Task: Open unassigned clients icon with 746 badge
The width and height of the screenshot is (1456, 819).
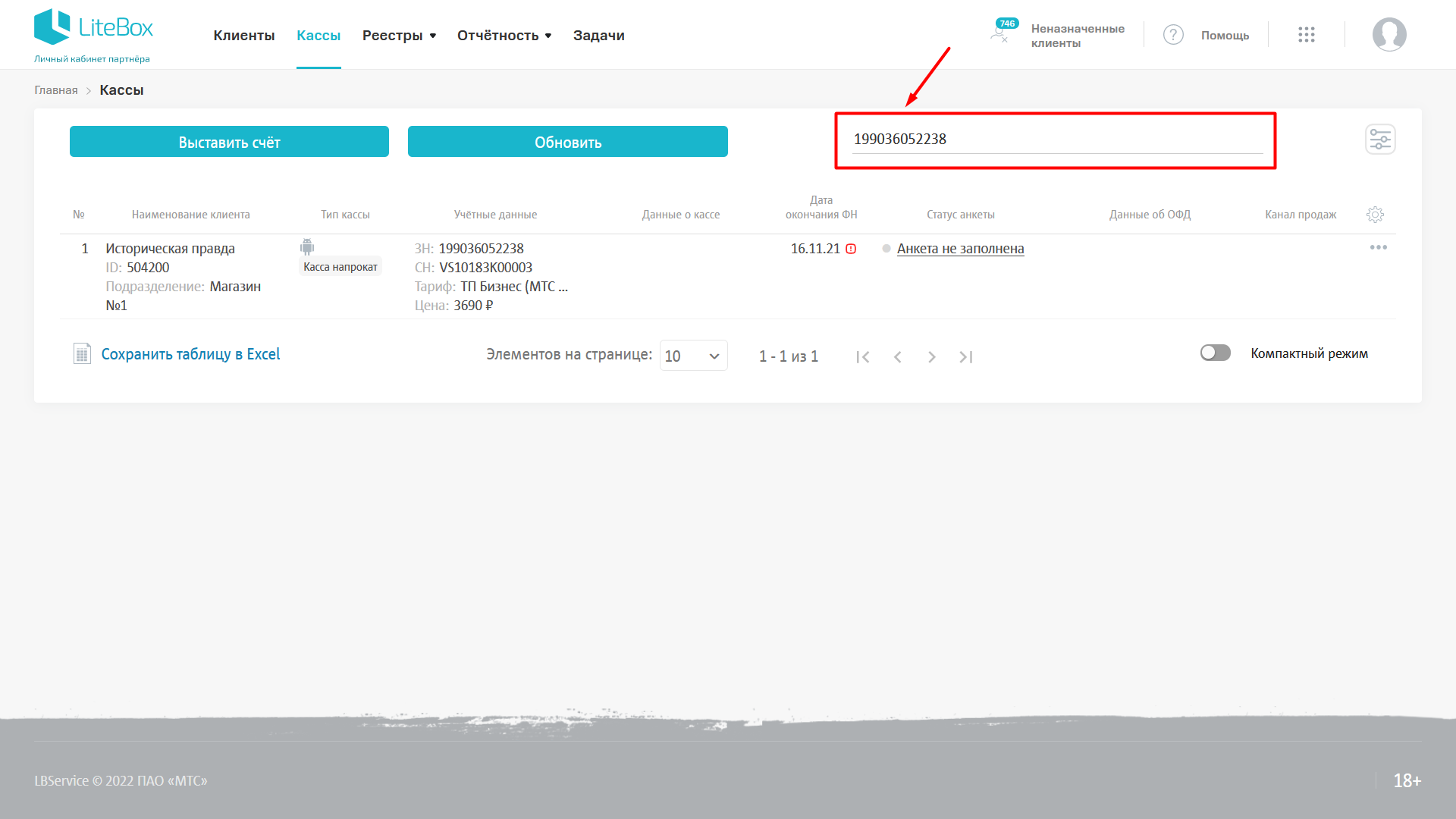Action: (1005, 31)
